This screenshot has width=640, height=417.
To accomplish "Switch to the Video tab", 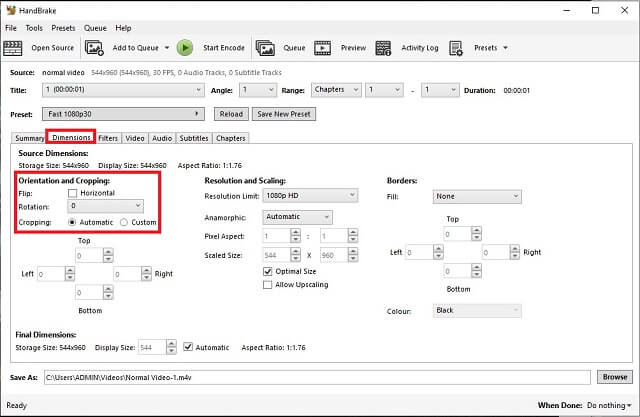I will click(x=135, y=138).
